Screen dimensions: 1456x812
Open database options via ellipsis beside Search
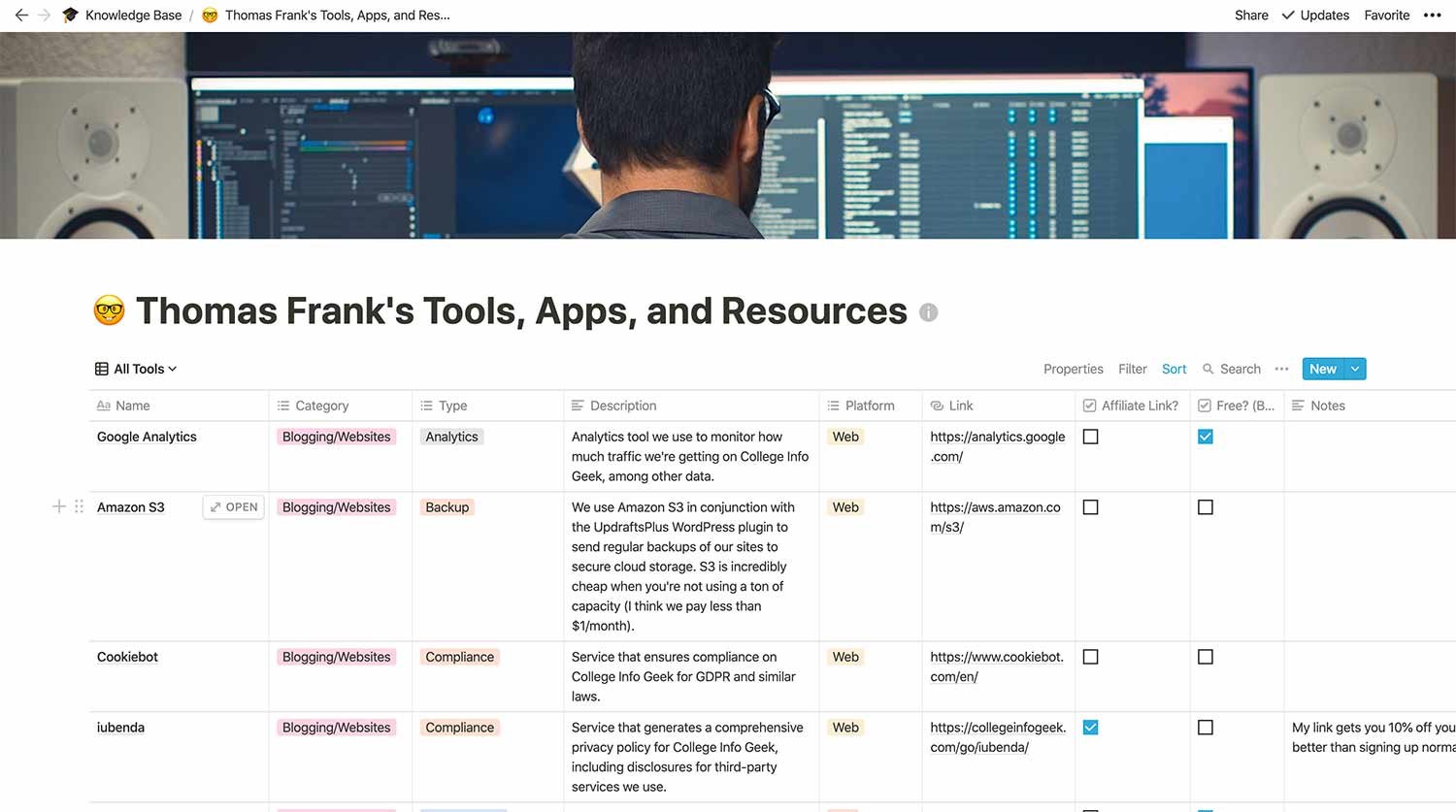point(1281,369)
